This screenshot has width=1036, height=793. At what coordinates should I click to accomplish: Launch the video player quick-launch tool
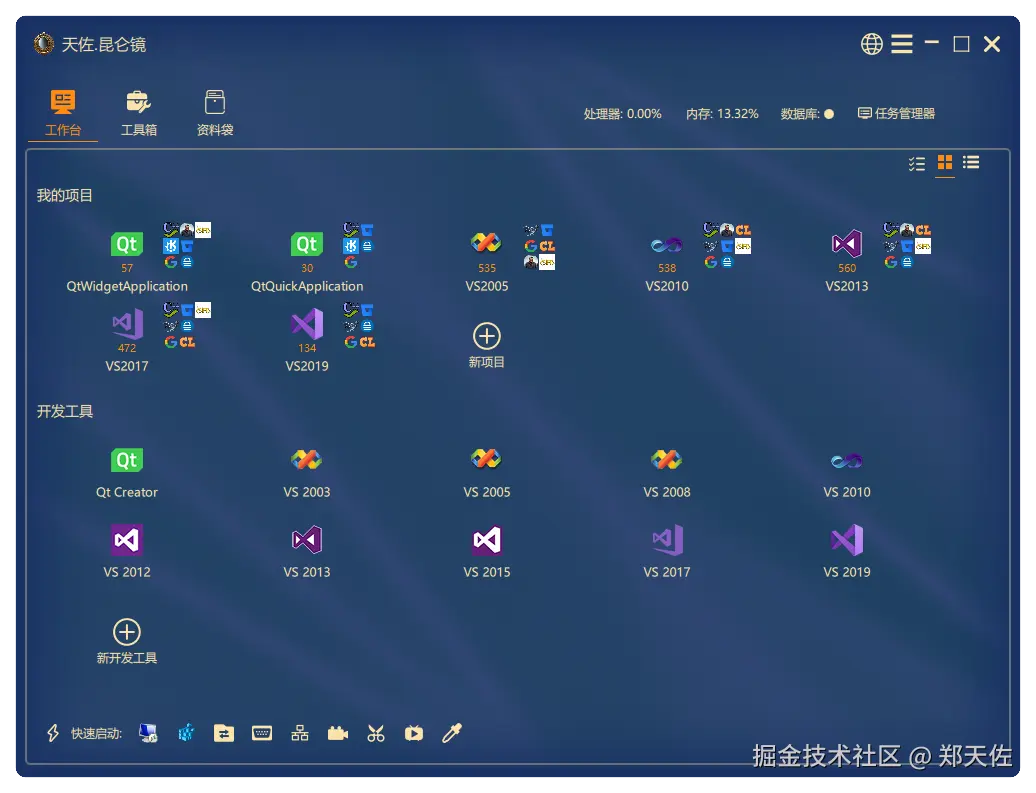(x=414, y=733)
